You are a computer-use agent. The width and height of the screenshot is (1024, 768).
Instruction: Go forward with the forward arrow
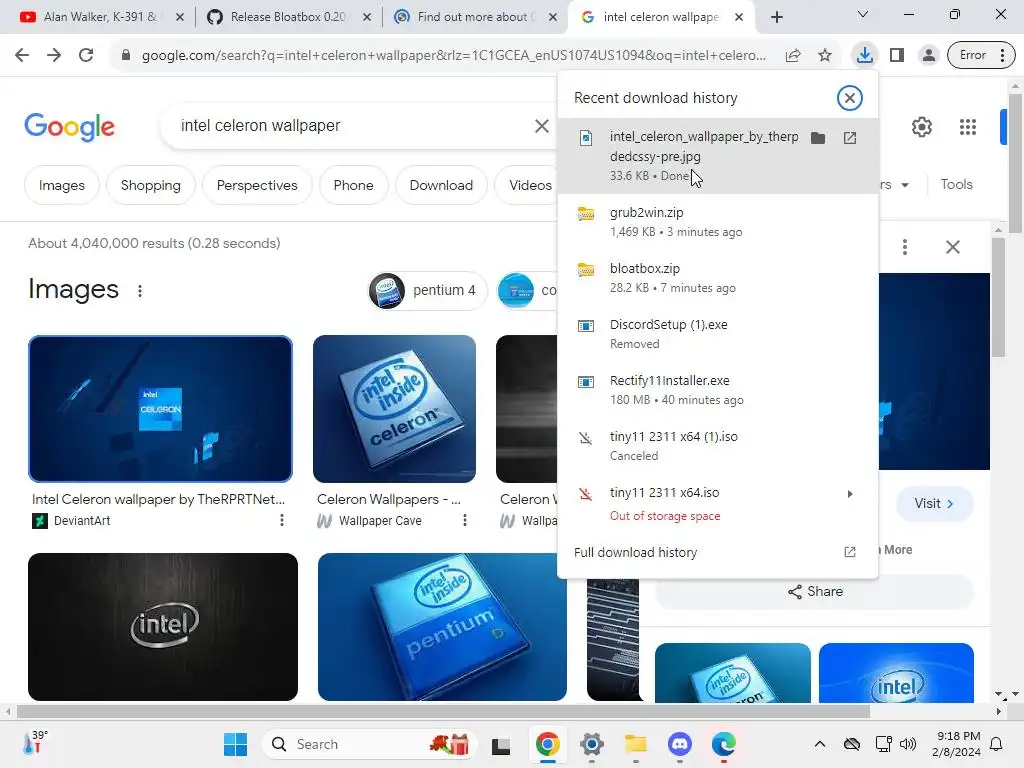(54, 55)
